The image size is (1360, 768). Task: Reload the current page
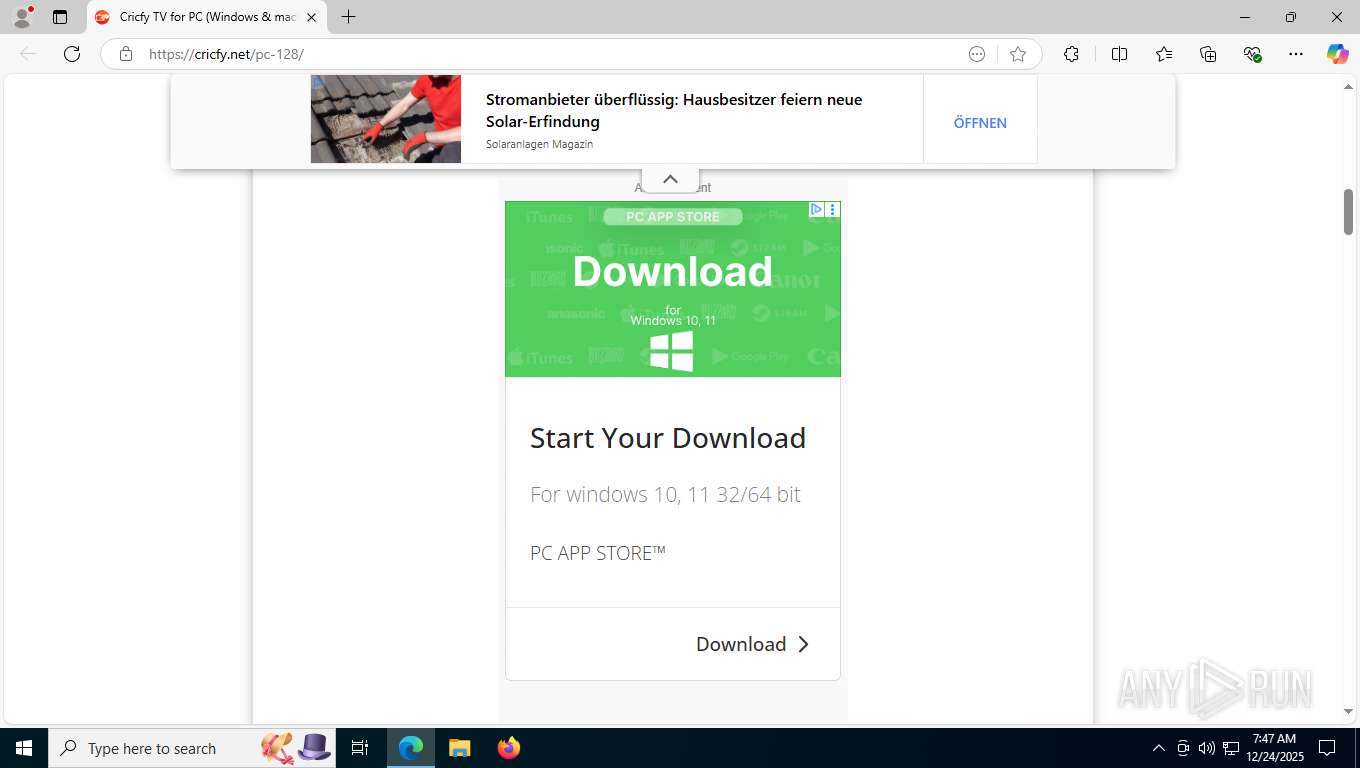[72, 54]
